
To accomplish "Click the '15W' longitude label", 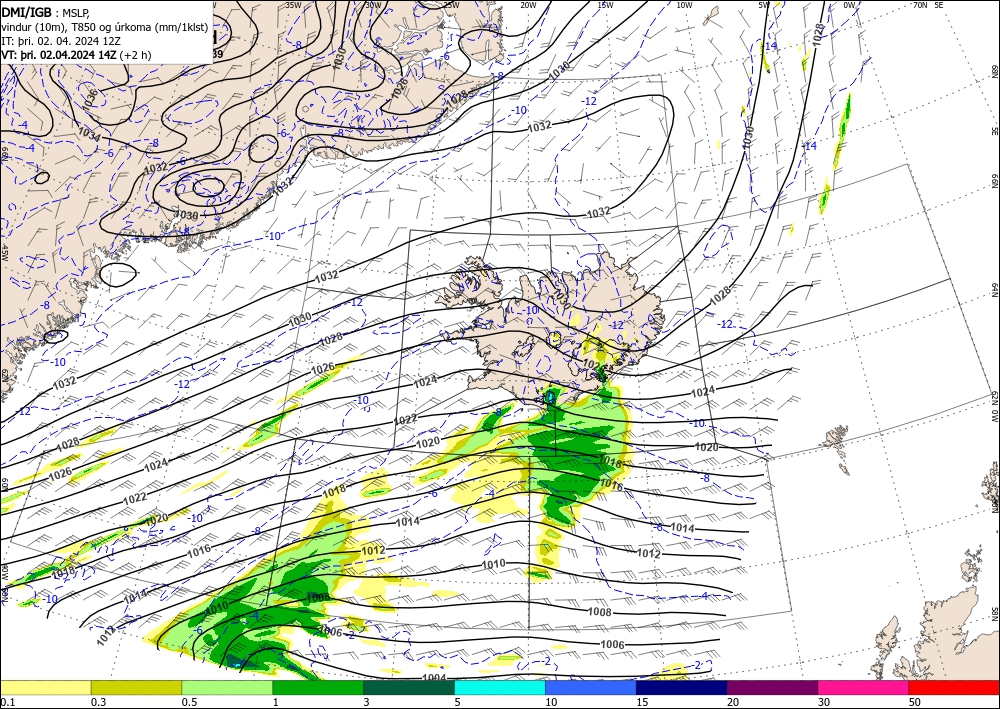I will [x=605, y=5].
